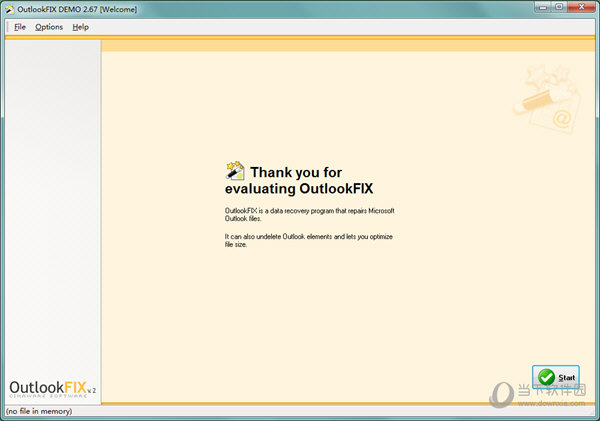Image resolution: width=600 pixels, height=421 pixels.
Task: Click the "OutlookFIX is a data recovery program" paragraph
Action: (309, 215)
